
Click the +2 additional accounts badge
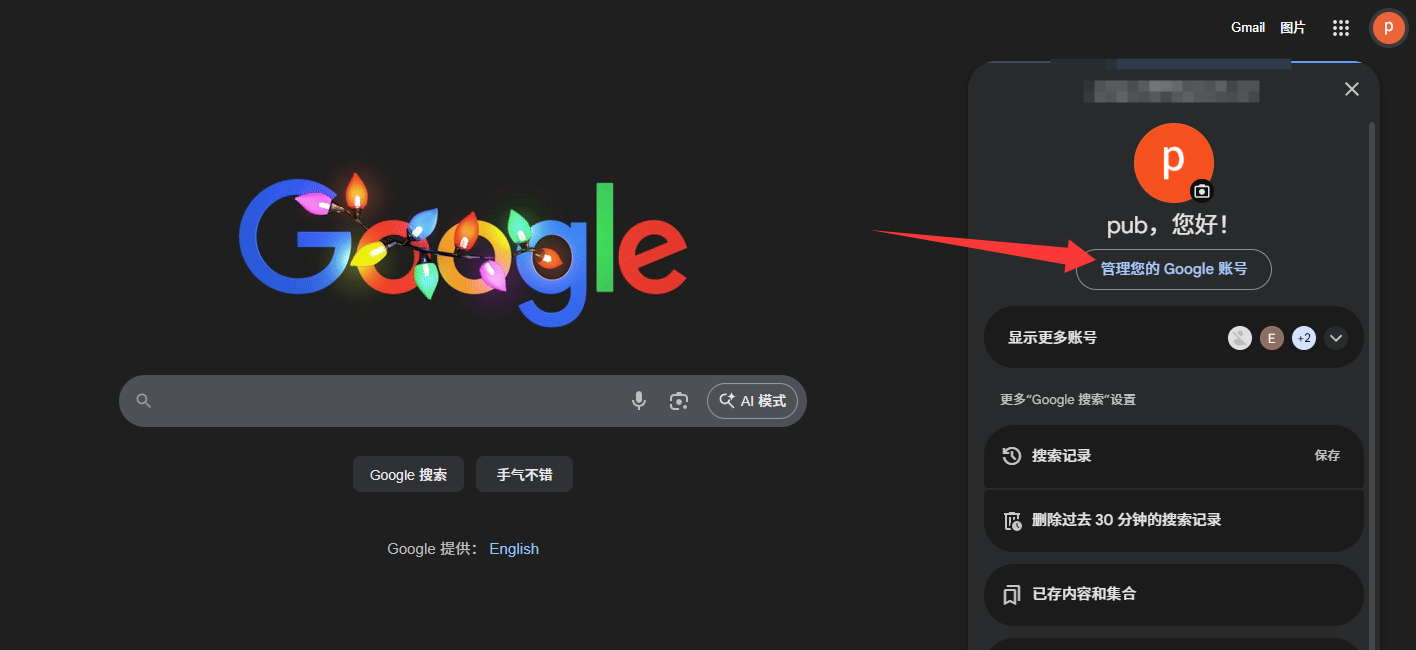[1304, 338]
